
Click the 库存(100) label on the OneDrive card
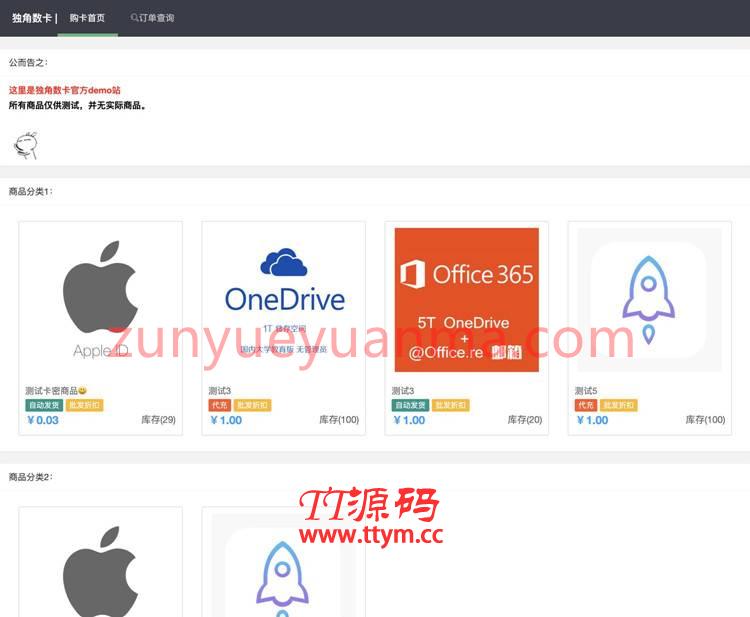tap(339, 420)
